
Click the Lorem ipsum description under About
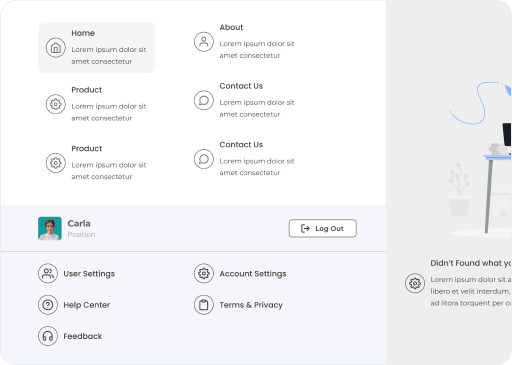tap(257, 50)
